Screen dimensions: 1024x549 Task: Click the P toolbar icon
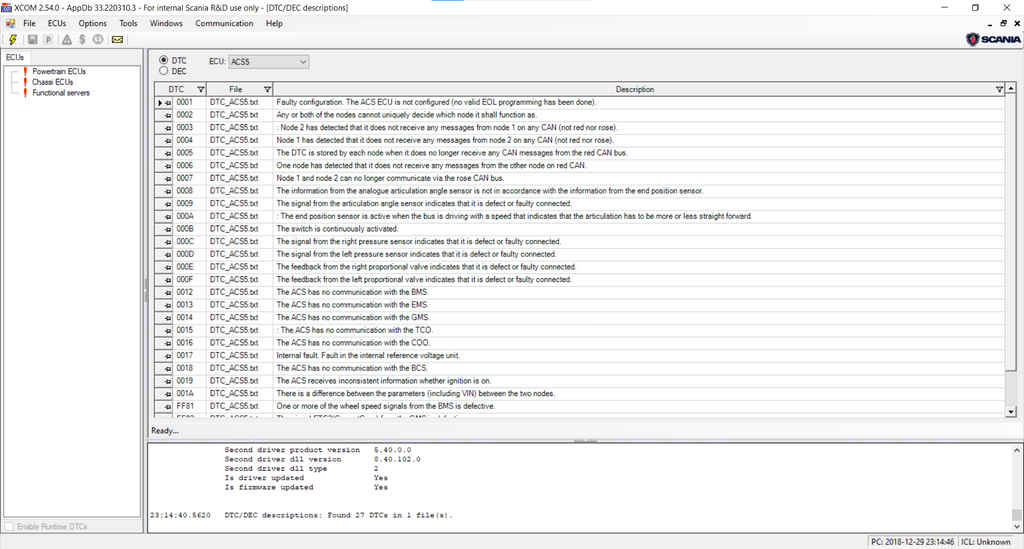pyautogui.click(x=48, y=40)
